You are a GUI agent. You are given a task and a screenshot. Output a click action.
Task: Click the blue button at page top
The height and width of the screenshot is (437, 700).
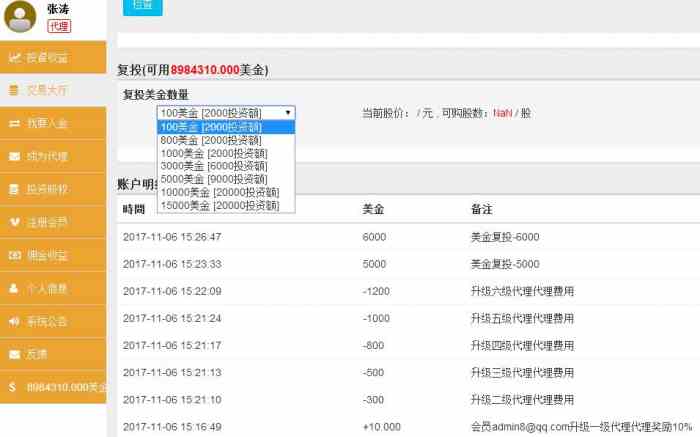pyautogui.click(x=143, y=6)
